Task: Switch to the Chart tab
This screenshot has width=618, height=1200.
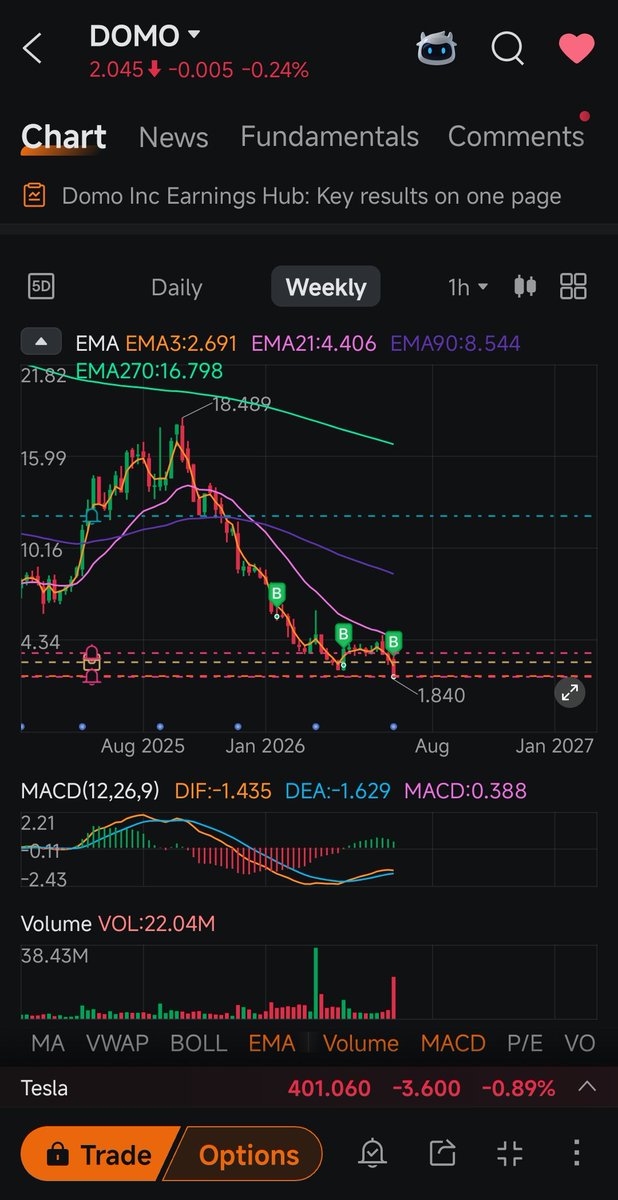Action: pos(64,136)
